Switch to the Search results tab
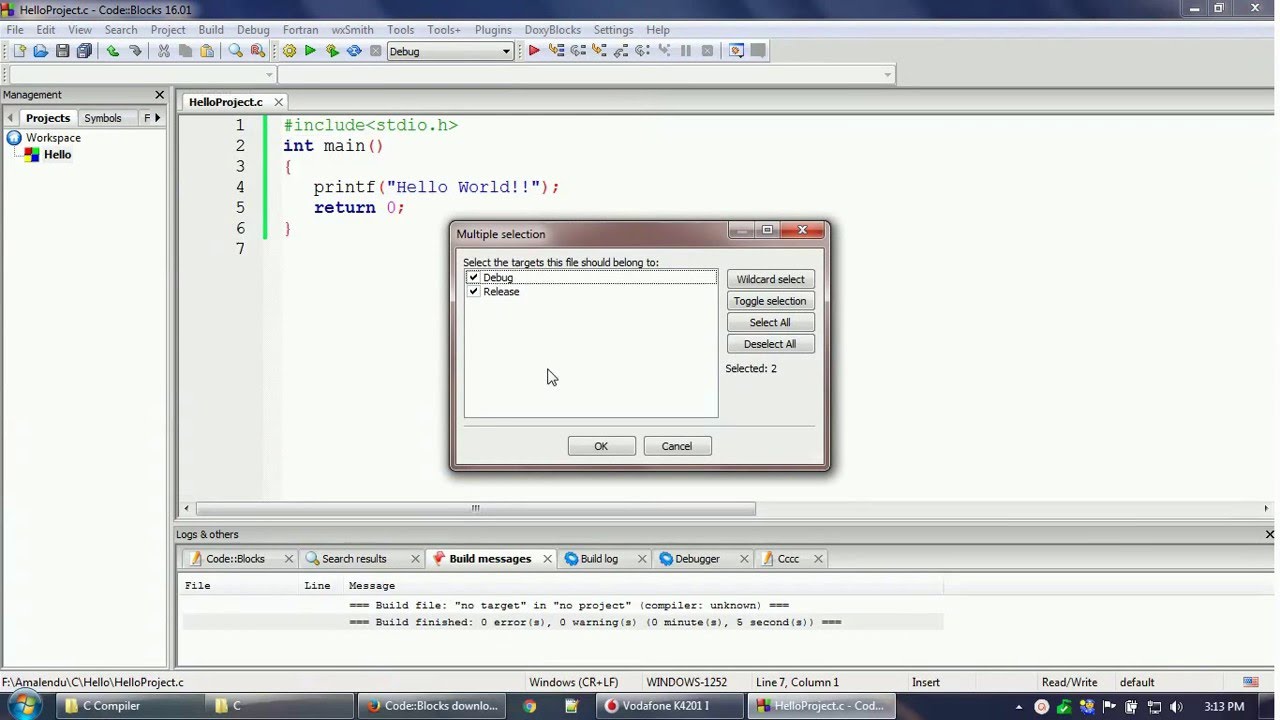This screenshot has width=1280, height=720. tap(354, 559)
